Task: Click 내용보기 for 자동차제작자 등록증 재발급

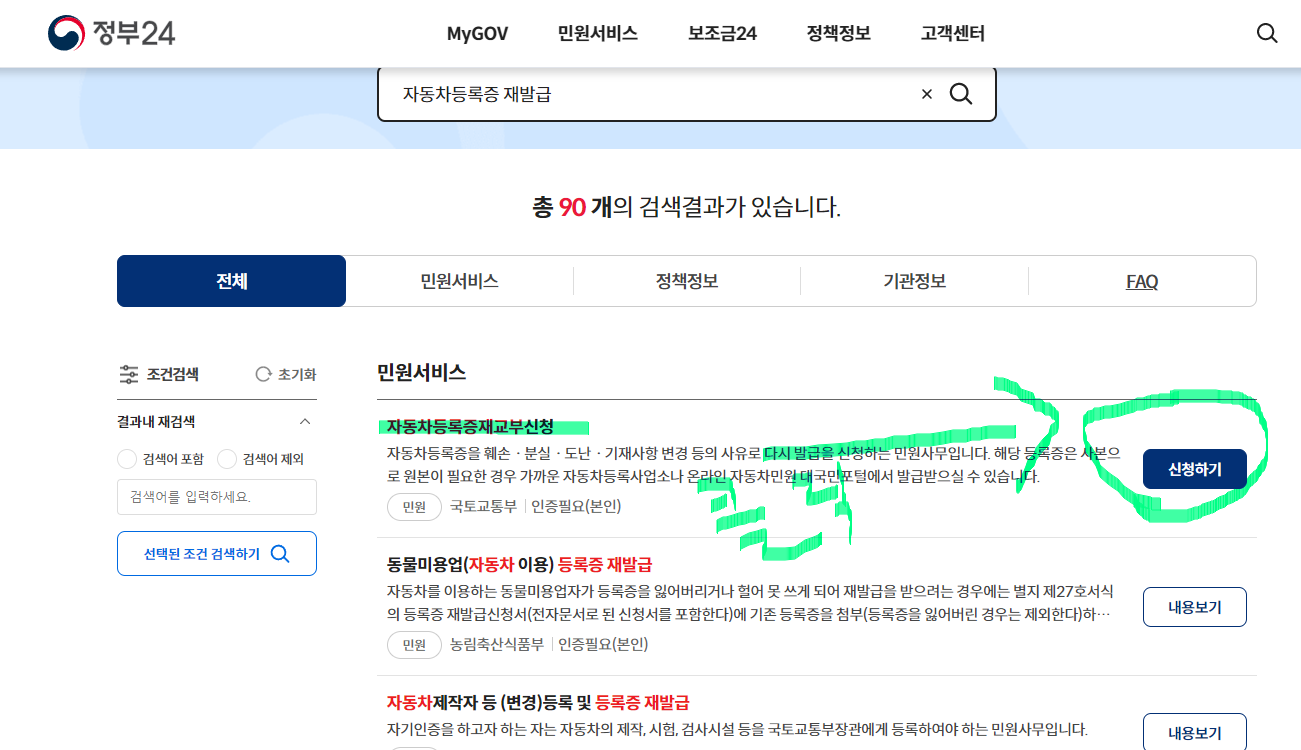Action: tap(1195, 733)
